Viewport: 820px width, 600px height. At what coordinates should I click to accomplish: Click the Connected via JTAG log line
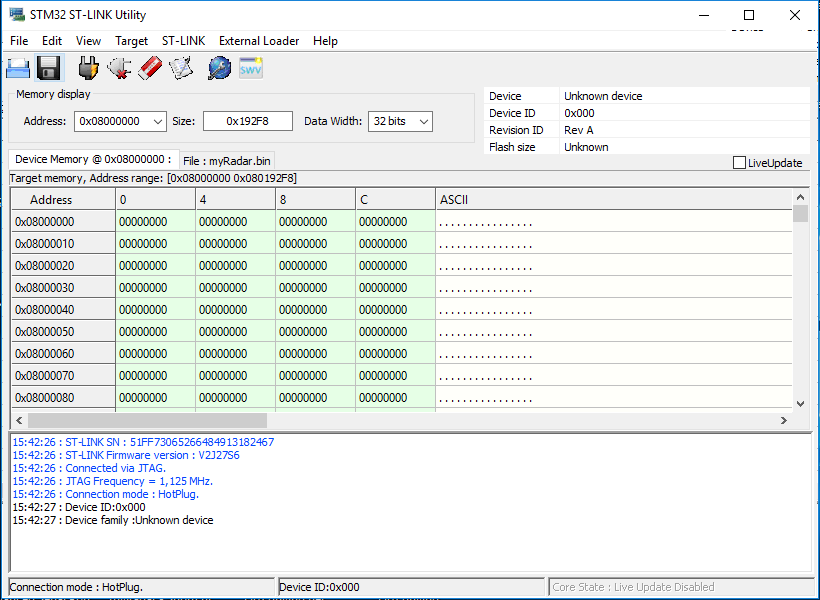point(89,468)
